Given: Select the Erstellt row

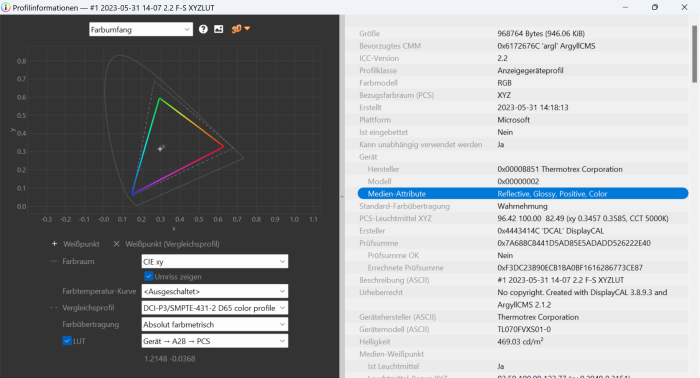Looking at the screenshot, I should tap(523, 108).
